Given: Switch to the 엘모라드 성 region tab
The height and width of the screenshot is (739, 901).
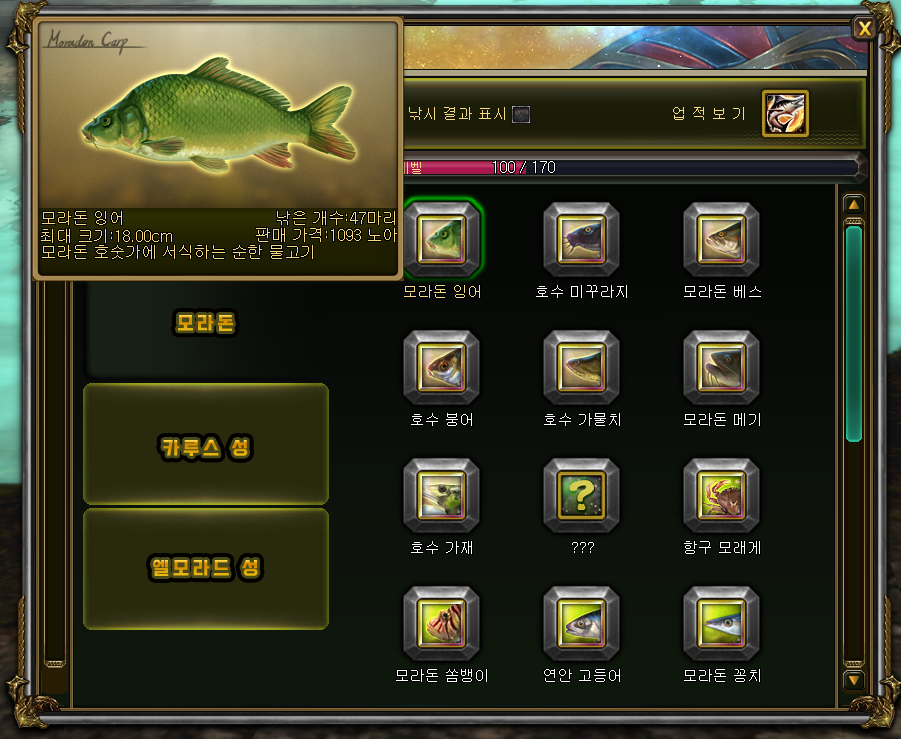Looking at the screenshot, I should [206, 568].
